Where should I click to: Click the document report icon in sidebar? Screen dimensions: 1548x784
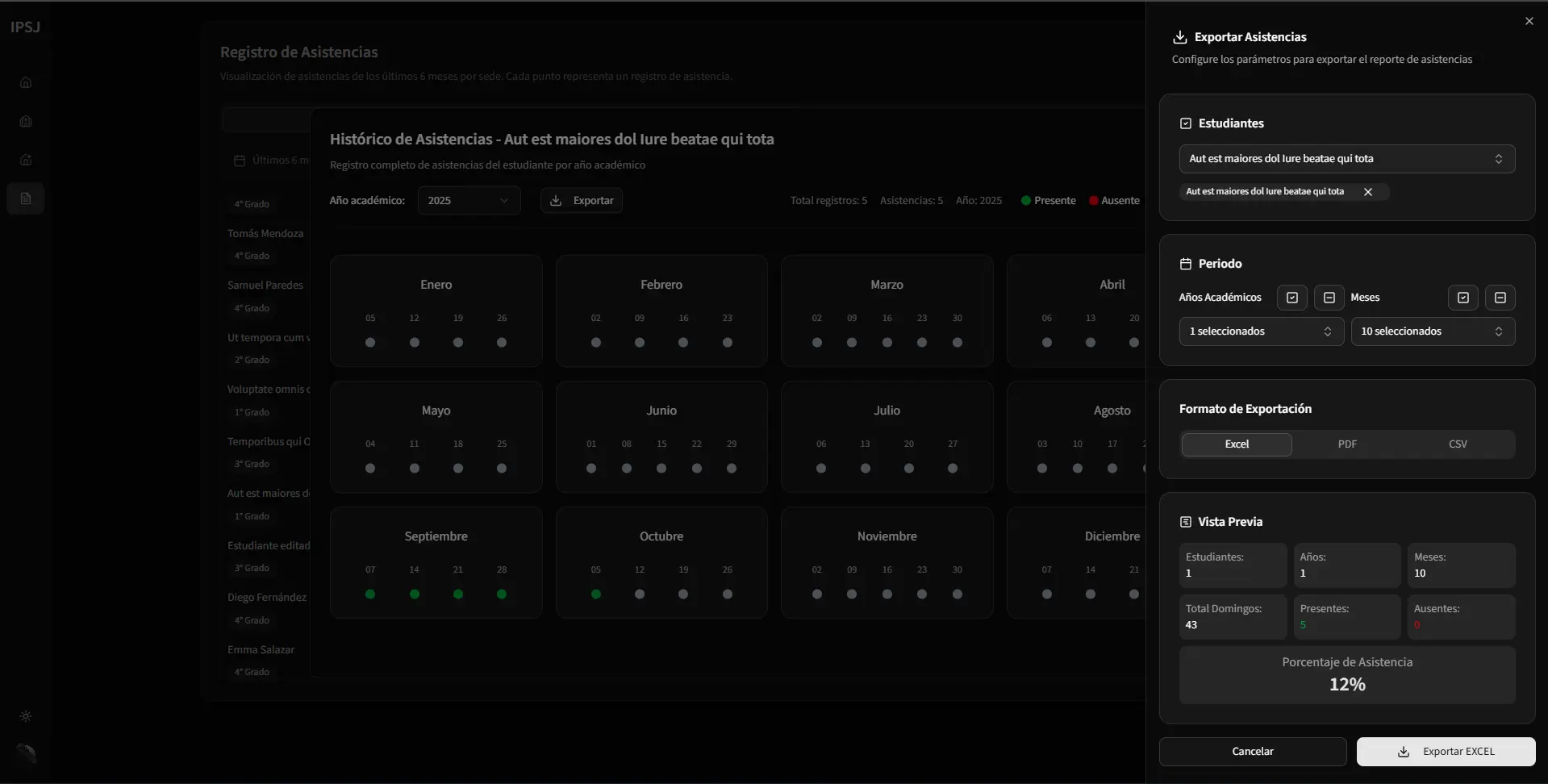pyautogui.click(x=26, y=198)
